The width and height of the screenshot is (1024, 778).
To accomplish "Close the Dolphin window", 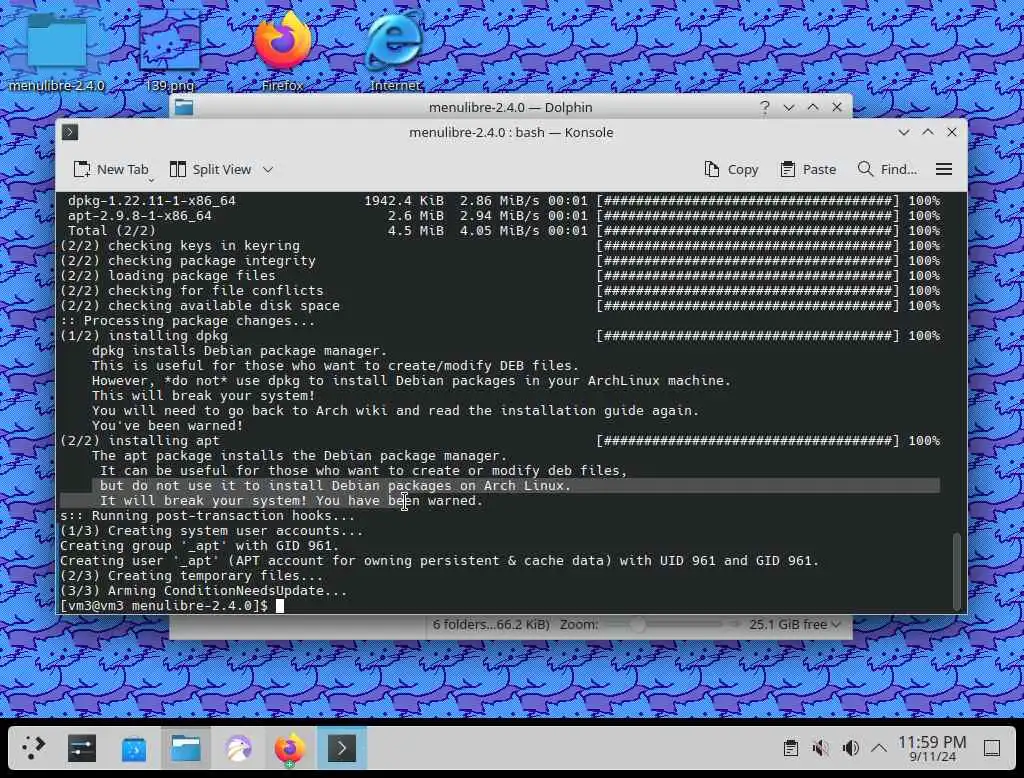I will (x=837, y=107).
